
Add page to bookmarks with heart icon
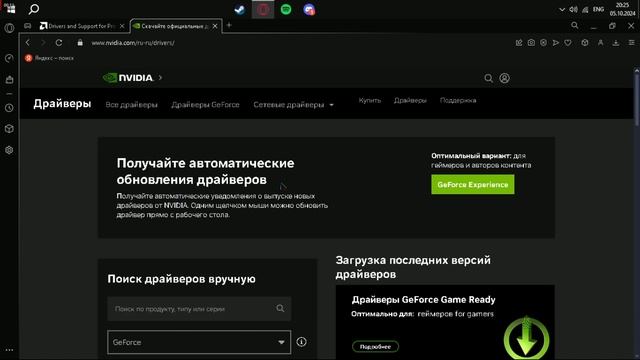click(568, 42)
